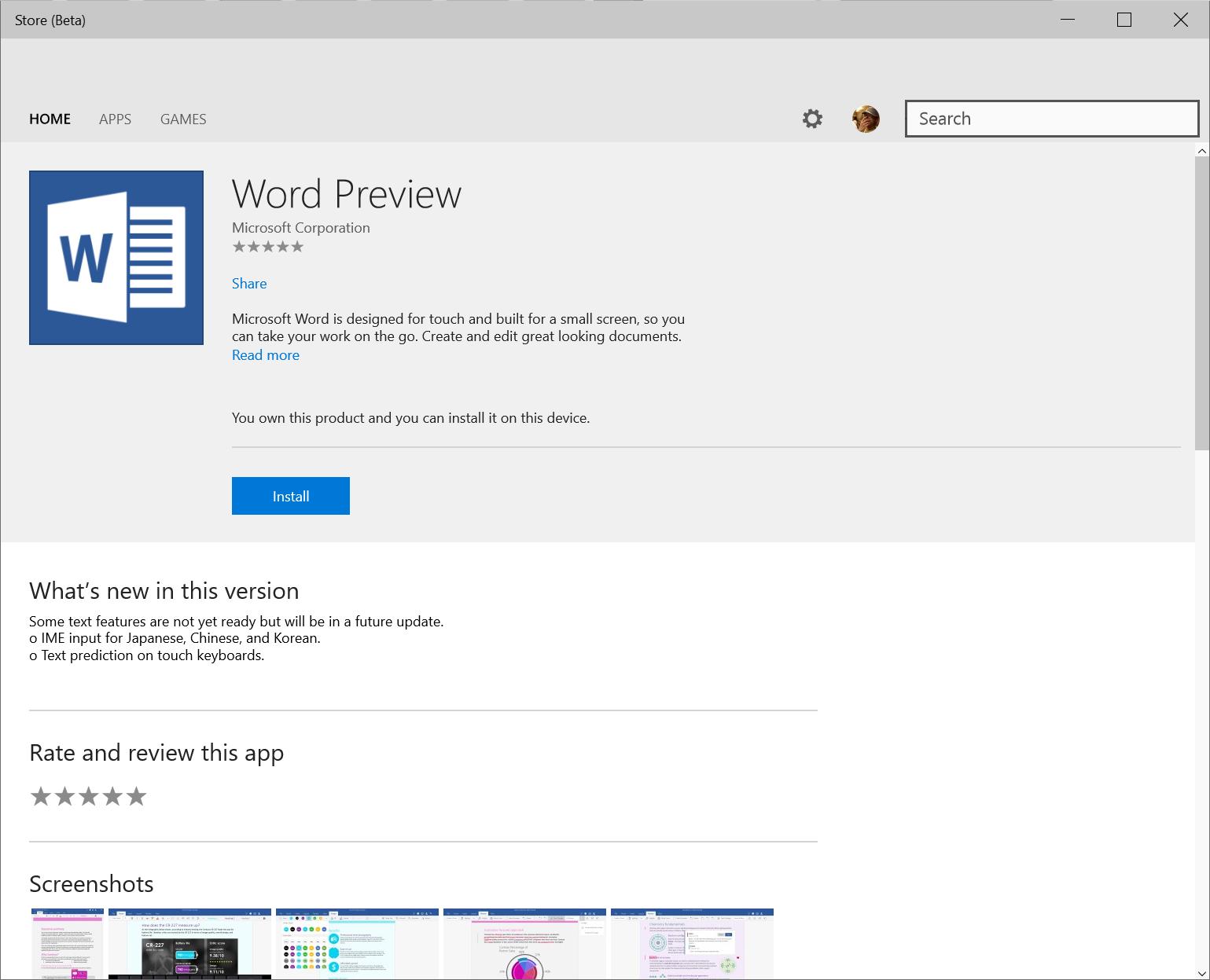Close the Store (Beta) window
Screen dimensions: 1210x980
pyautogui.click(x=1181, y=20)
